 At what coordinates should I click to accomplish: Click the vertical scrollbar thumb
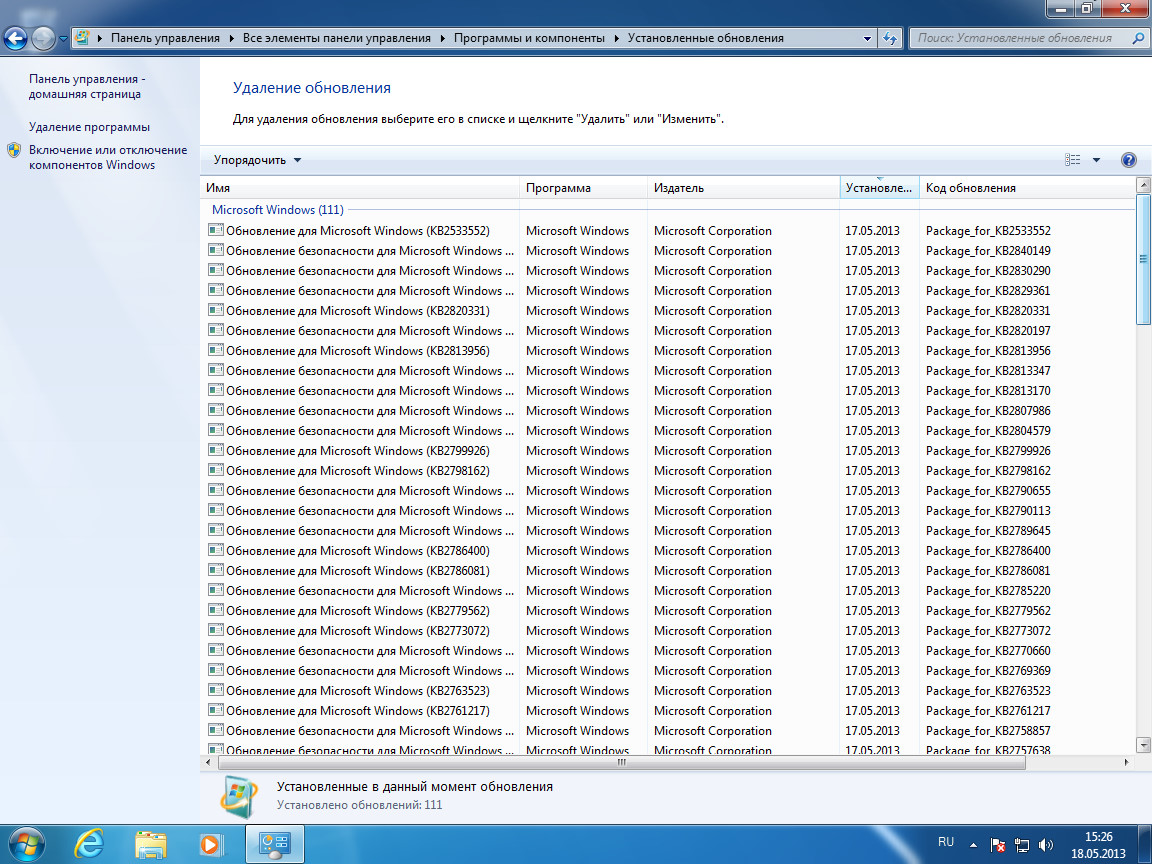point(1143,259)
